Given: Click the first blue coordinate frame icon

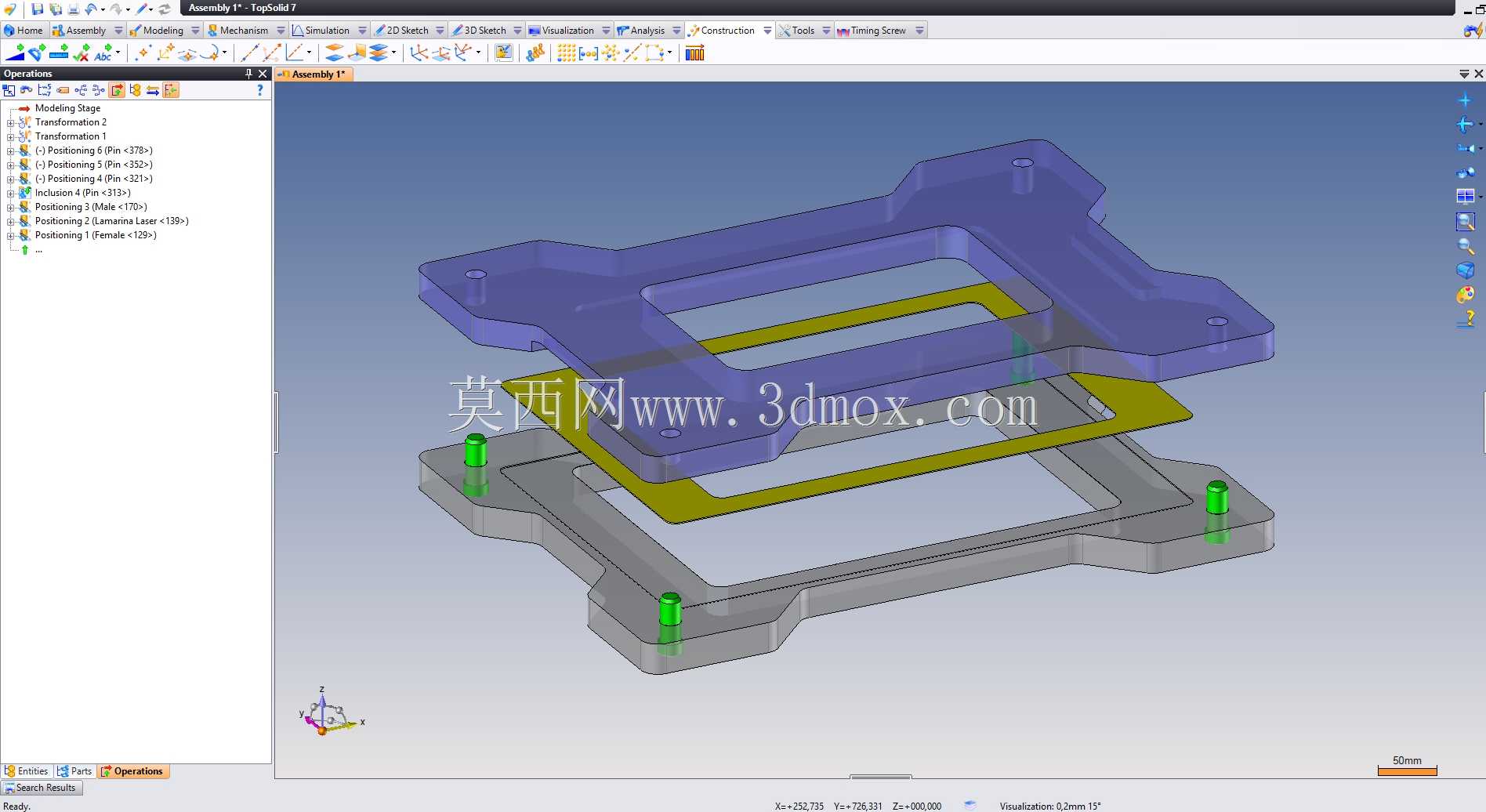Looking at the screenshot, I should click(419, 53).
